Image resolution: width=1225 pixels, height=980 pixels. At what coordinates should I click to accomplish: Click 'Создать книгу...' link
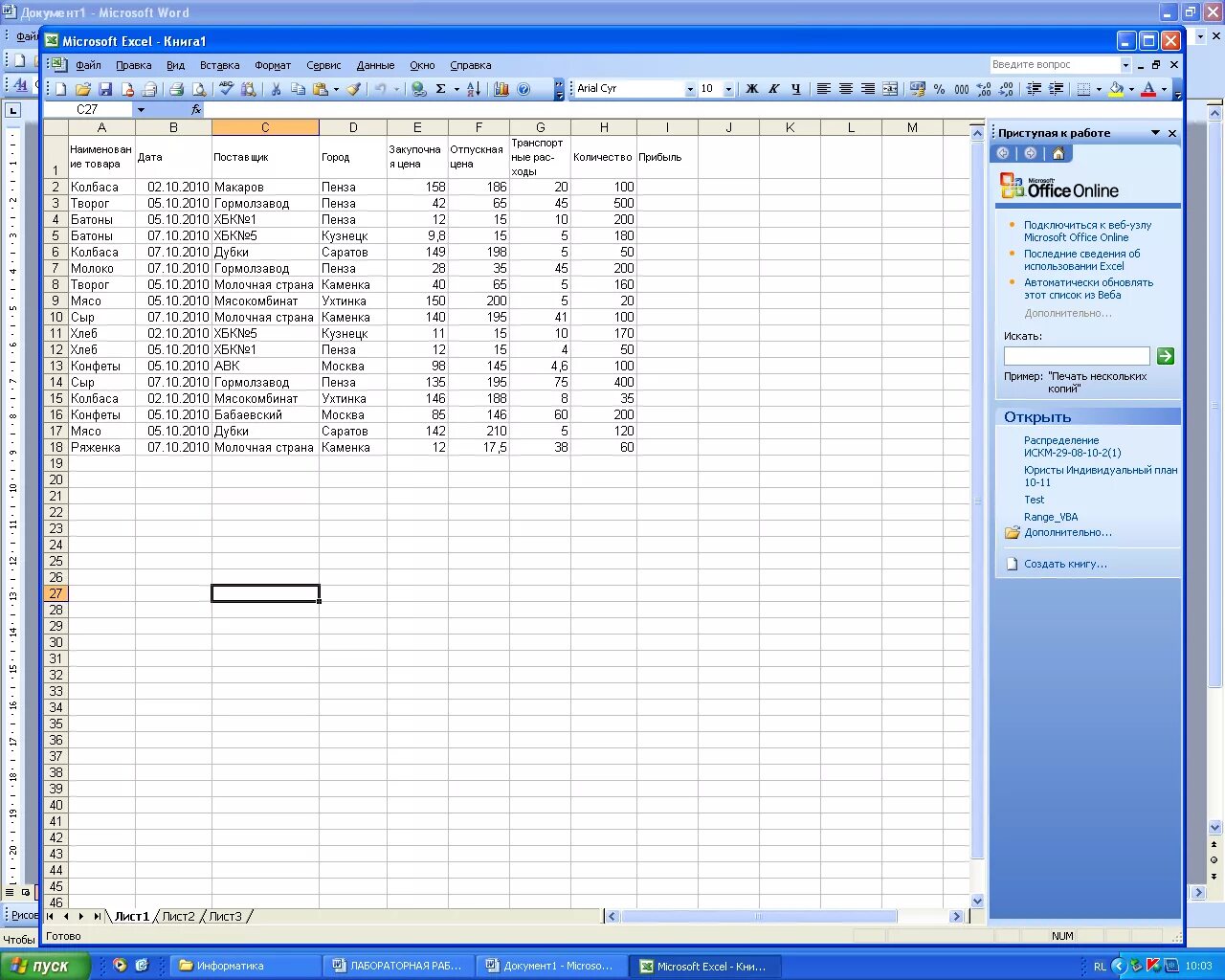(1065, 564)
